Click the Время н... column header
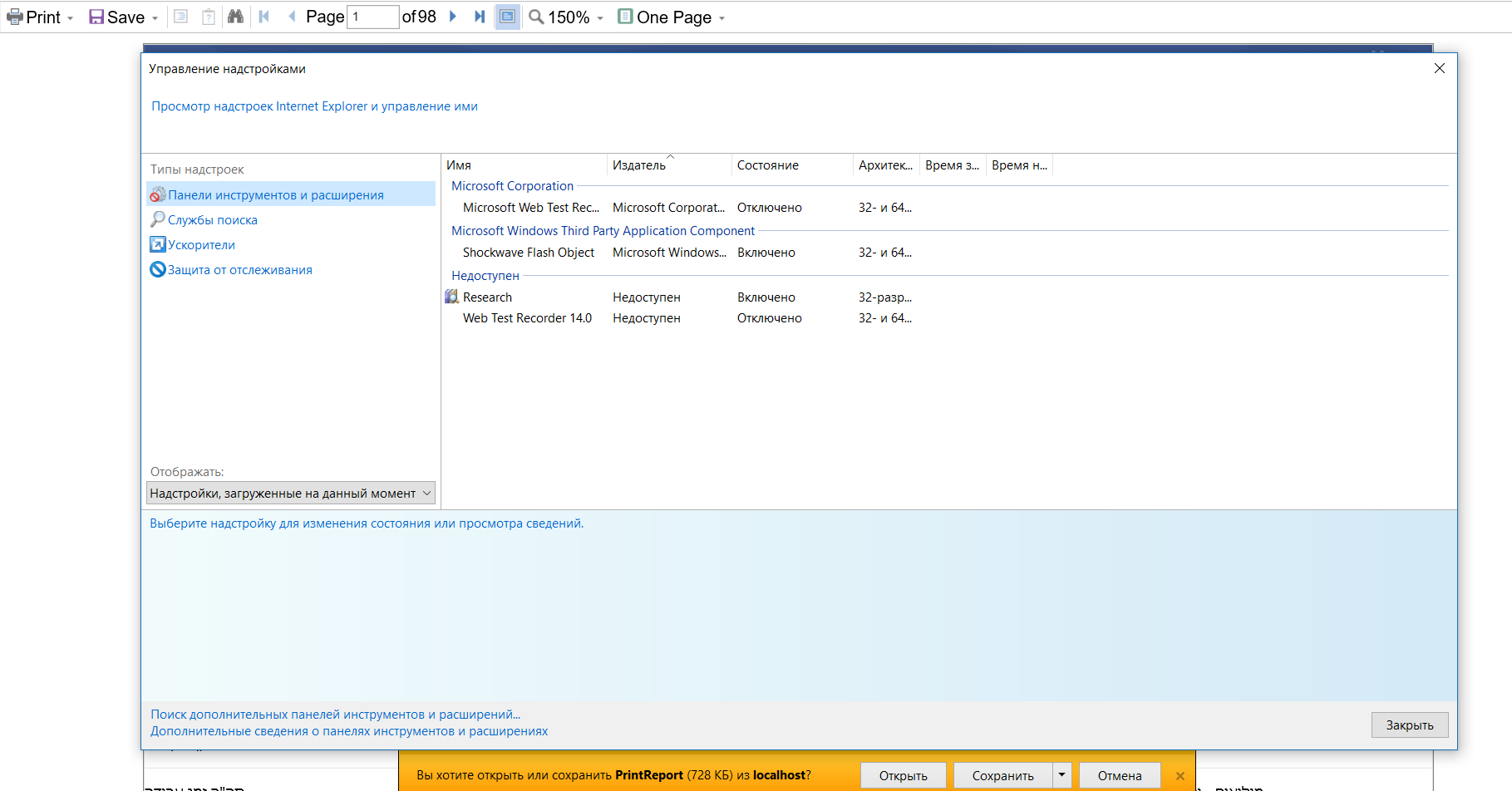 click(1019, 165)
